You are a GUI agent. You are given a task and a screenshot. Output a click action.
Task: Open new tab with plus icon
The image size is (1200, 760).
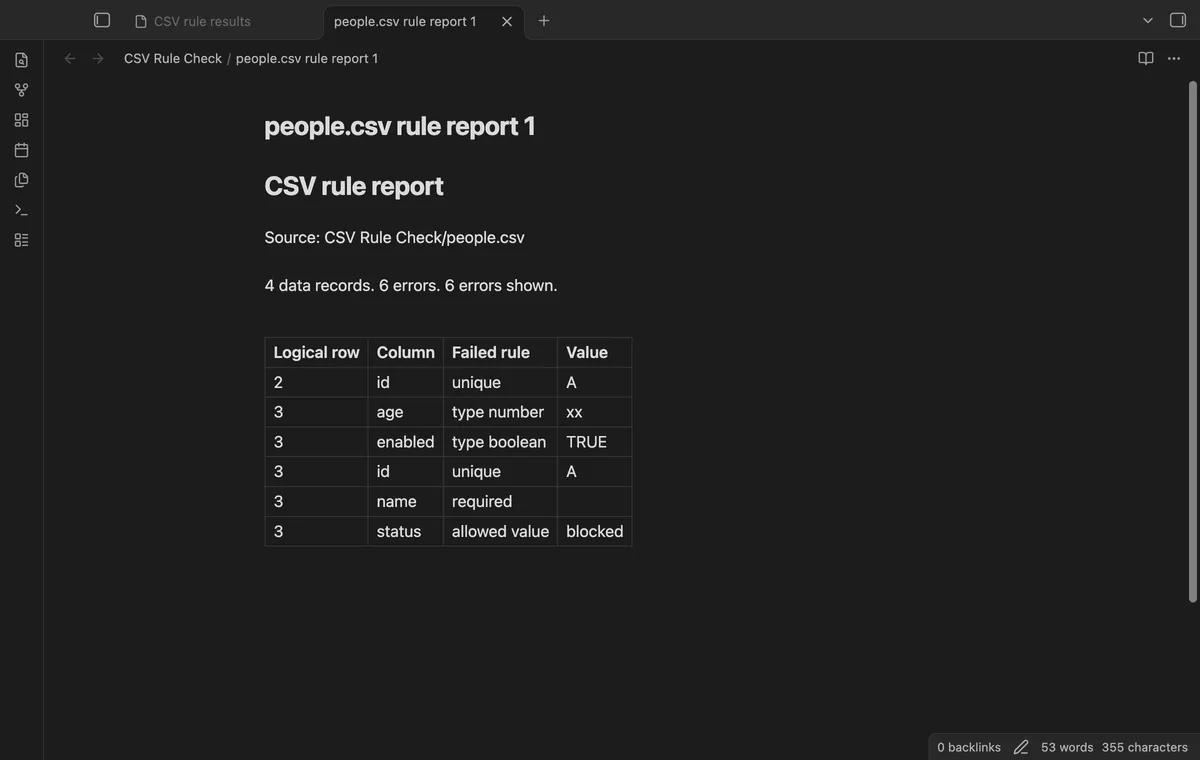click(544, 20)
